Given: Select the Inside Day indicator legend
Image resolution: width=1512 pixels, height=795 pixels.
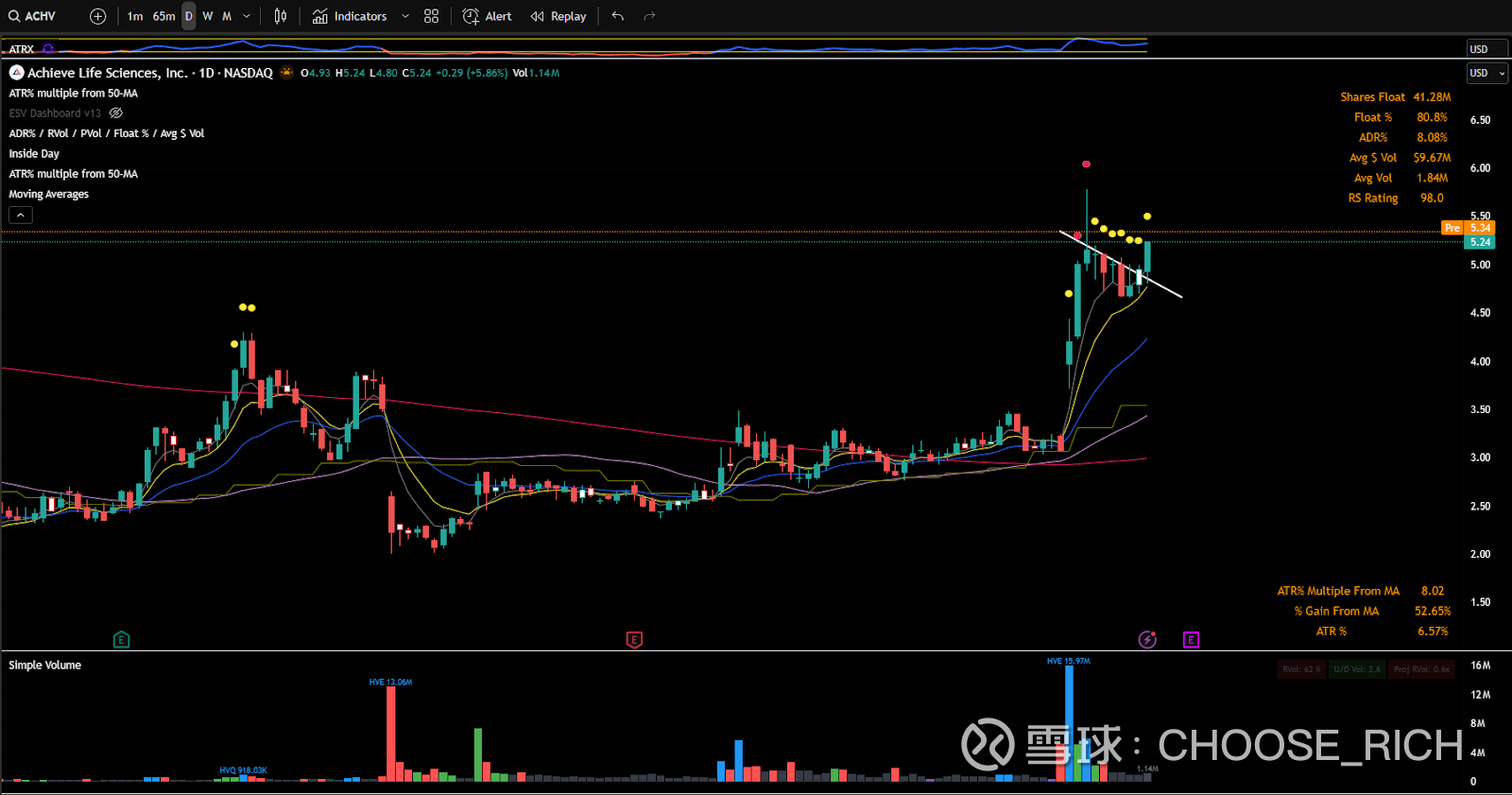Looking at the screenshot, I should point(34,154).
